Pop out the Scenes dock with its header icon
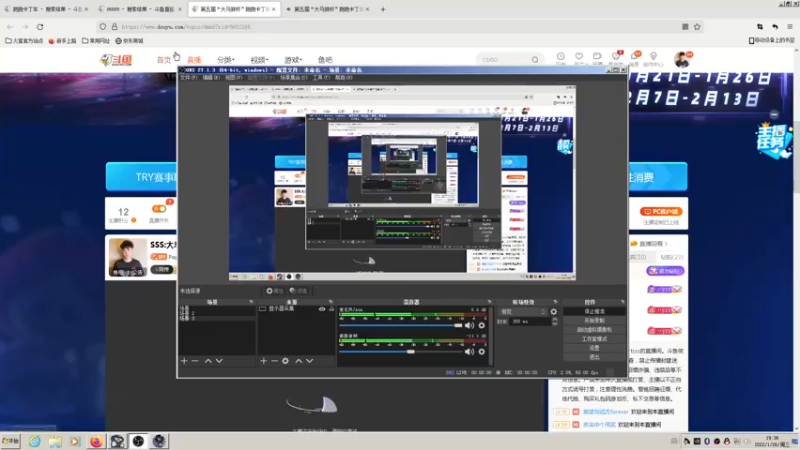The image size is (800, 450). 251,302
